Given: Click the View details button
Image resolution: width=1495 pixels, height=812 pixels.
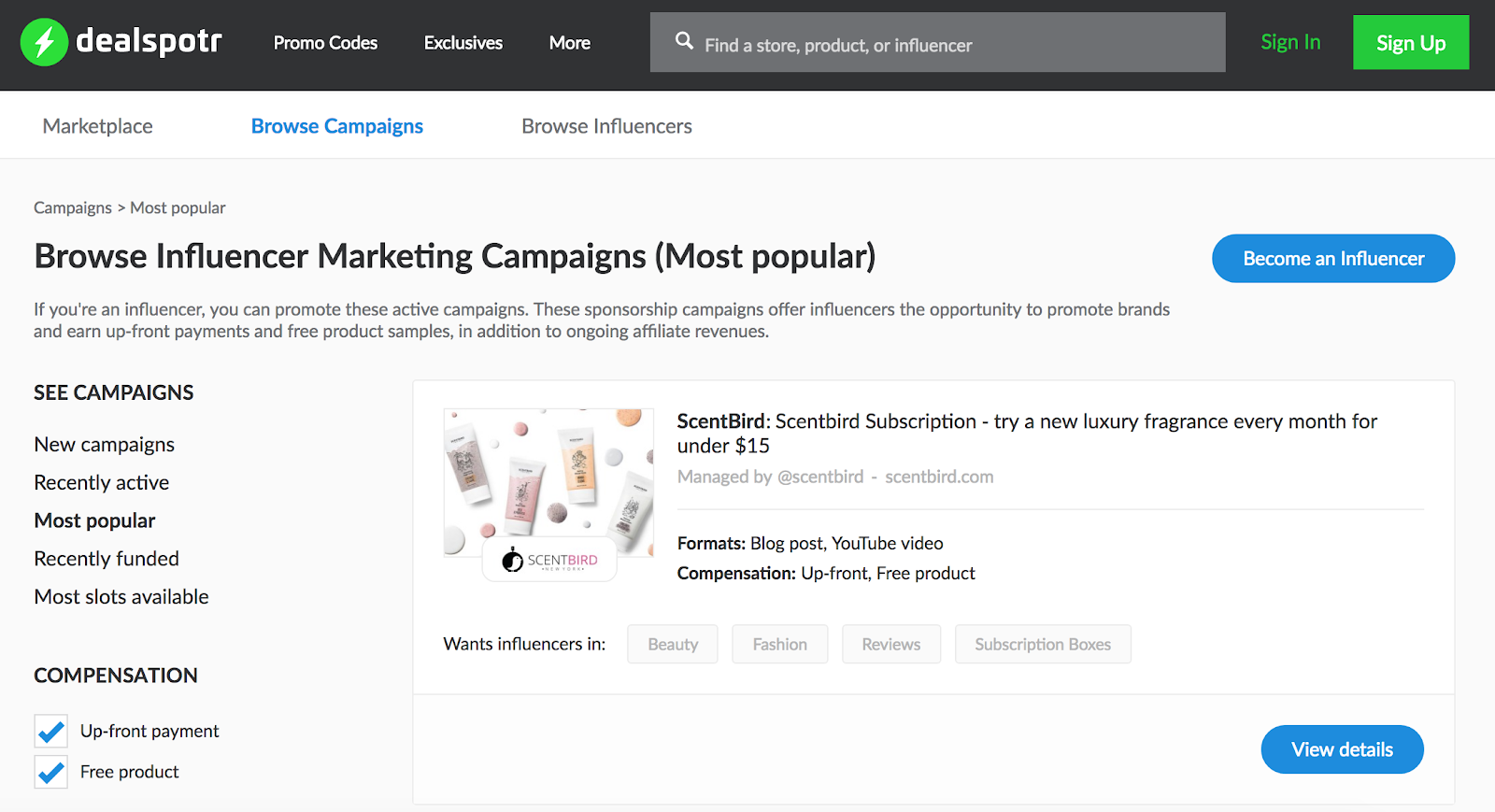Looking at the screenshot, I should pos(1342,749).
